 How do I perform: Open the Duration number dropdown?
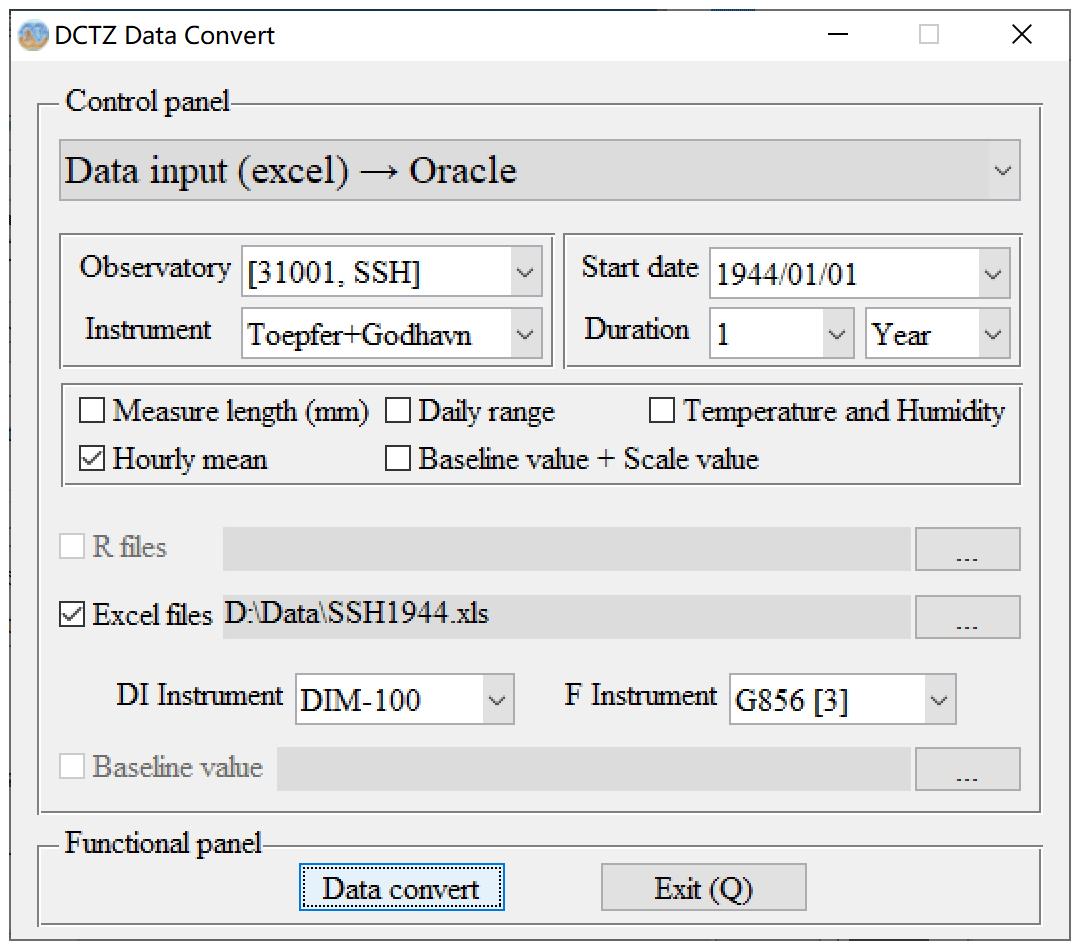coord(836,335)
